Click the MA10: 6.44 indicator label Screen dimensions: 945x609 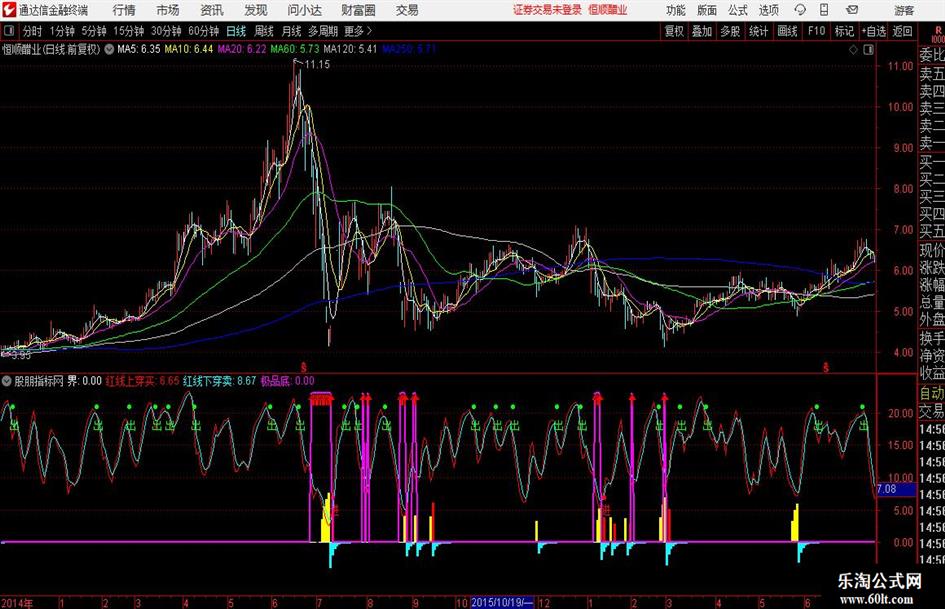(189, 49)
